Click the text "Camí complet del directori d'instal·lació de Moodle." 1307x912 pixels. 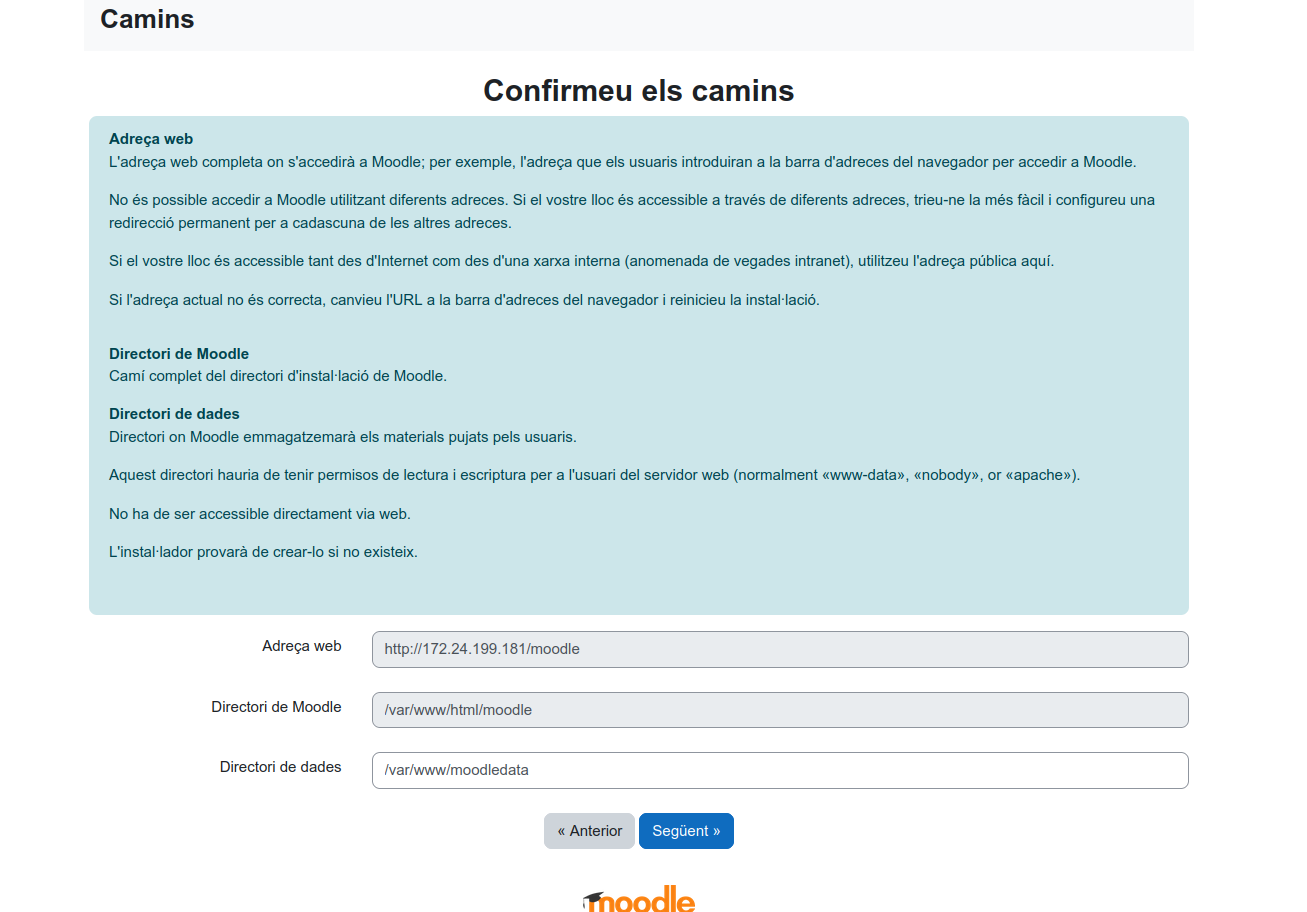pos(278,376)
